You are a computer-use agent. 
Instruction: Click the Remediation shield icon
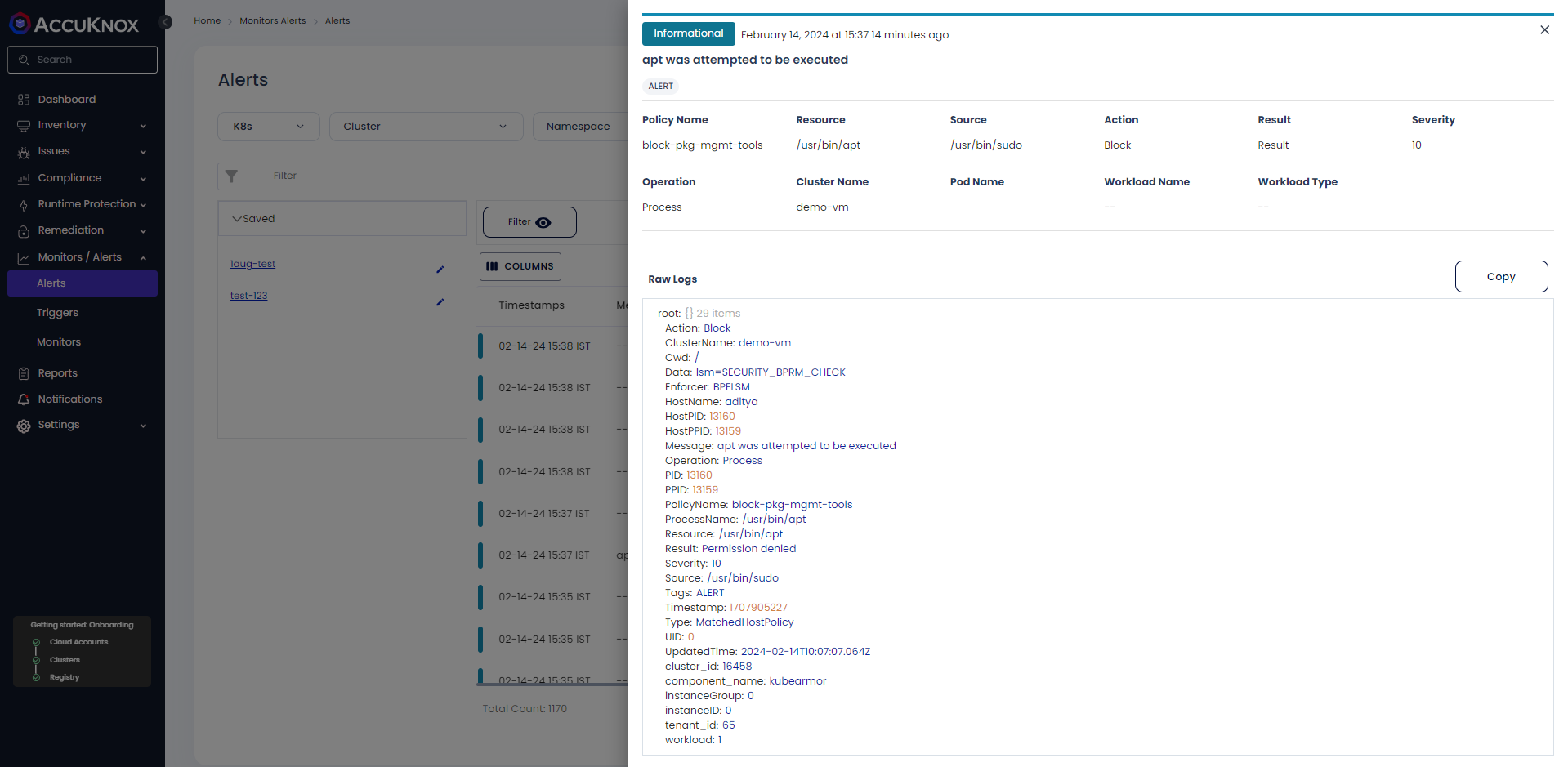pyautogui.click(x=24, y=230)
